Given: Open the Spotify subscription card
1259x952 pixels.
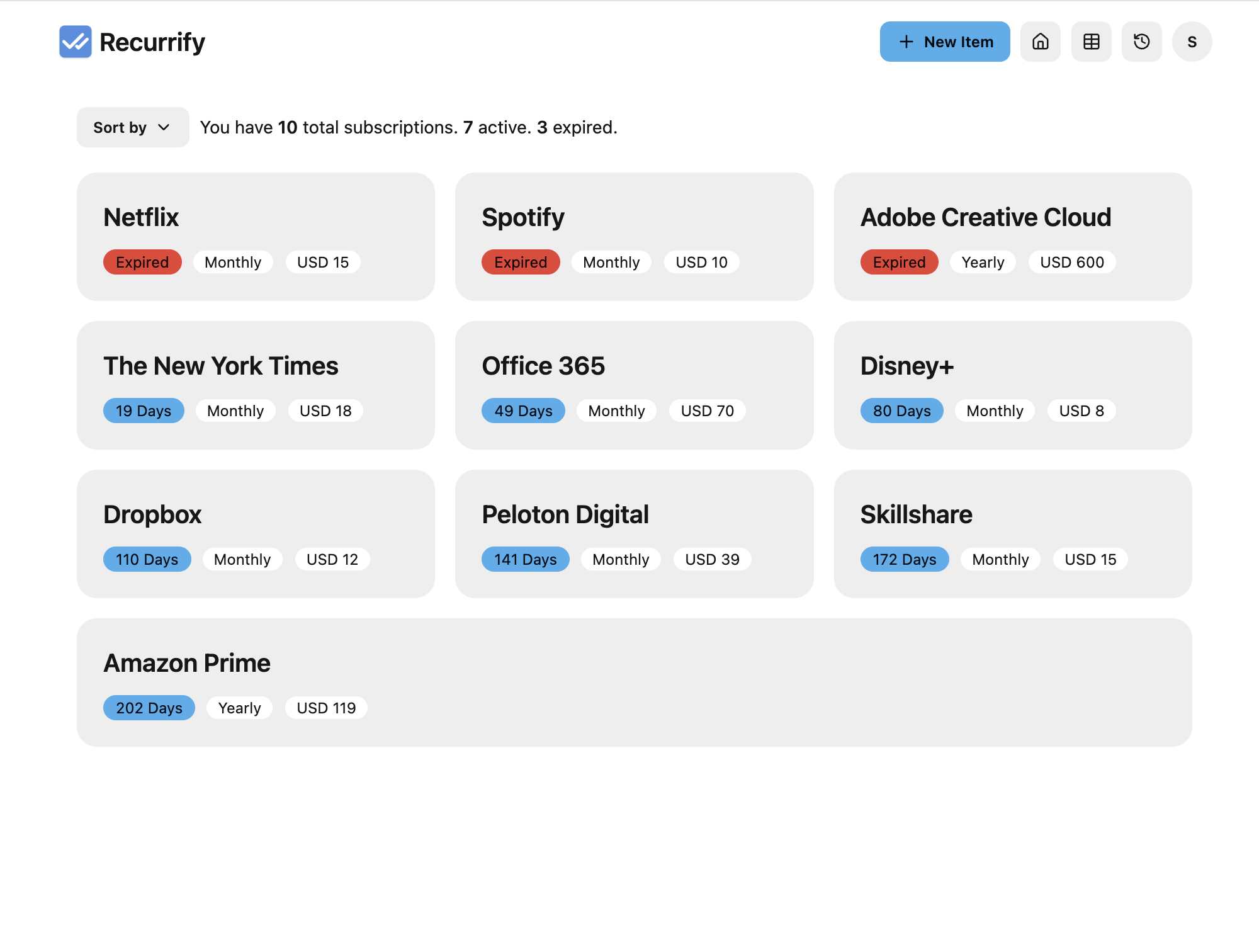Looking at the screenshot, I should [x=635, y=237].
